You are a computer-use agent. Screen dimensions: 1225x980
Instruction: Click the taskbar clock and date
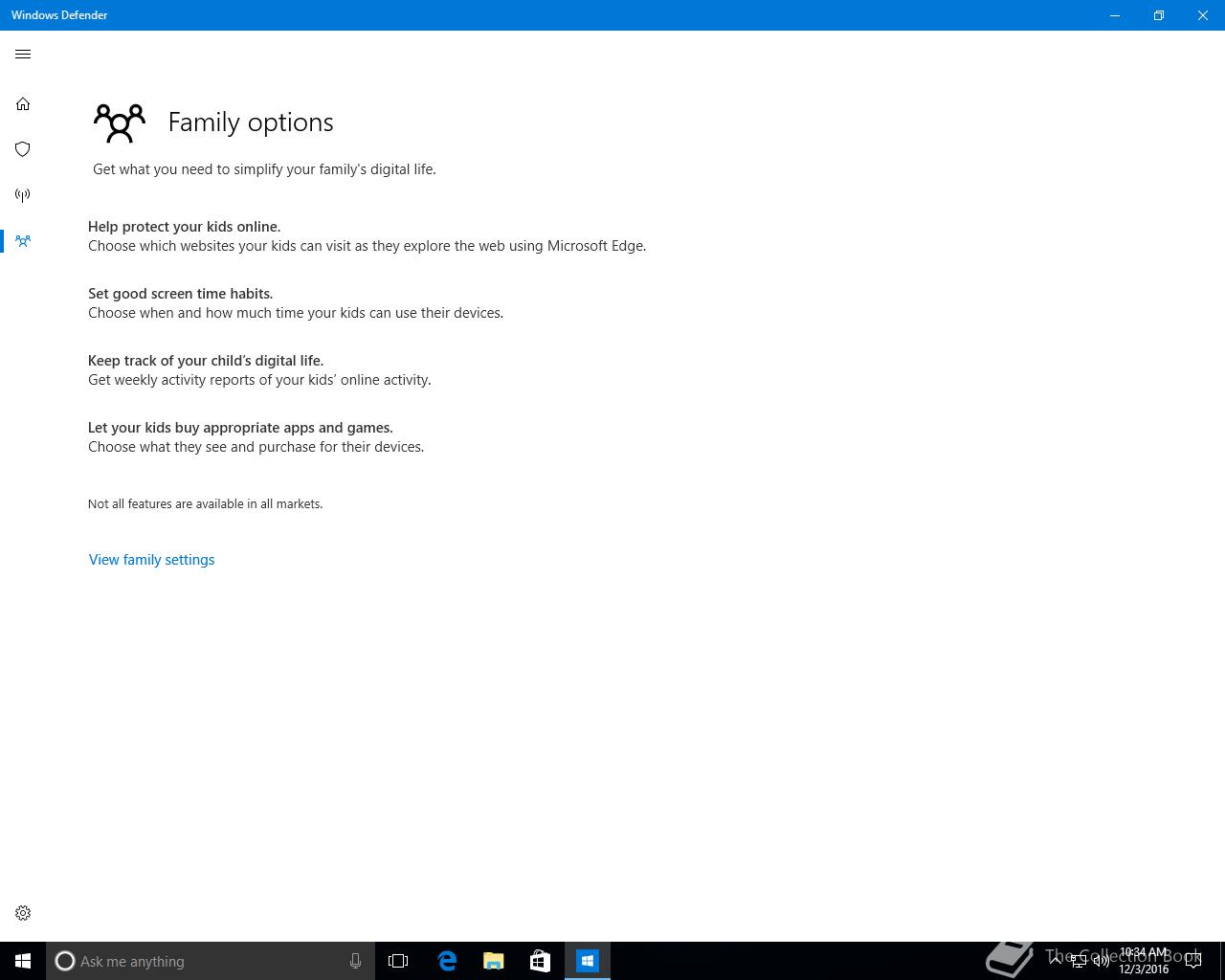pyautogui.click(x=1144, y=961)
